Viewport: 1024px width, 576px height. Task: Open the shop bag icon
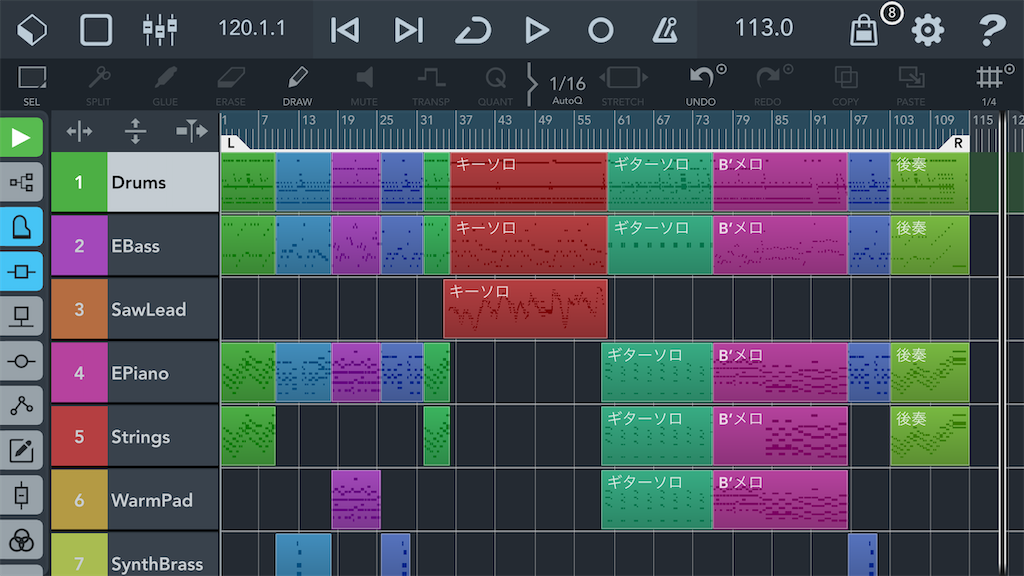click(x=863, y=30)
